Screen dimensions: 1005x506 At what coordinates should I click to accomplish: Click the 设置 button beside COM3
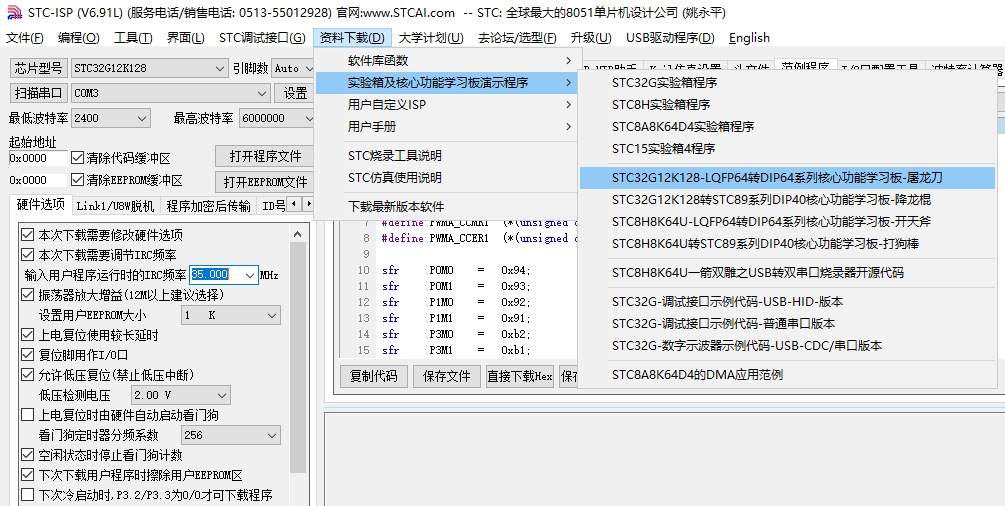pyautogui.click(x=295, y=94)
